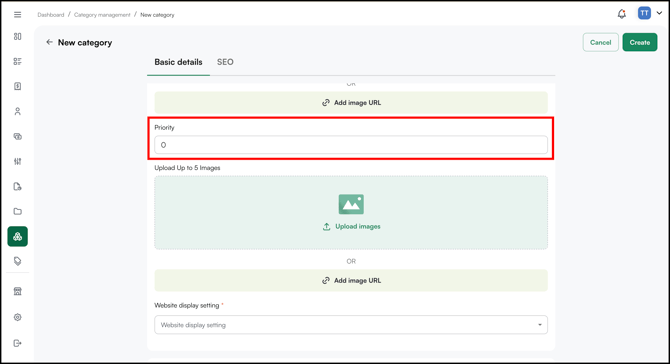670x364 pixels.
Task: Open the folder icon in sidebar
Action: pyautogui.click(x=18, y=211)
